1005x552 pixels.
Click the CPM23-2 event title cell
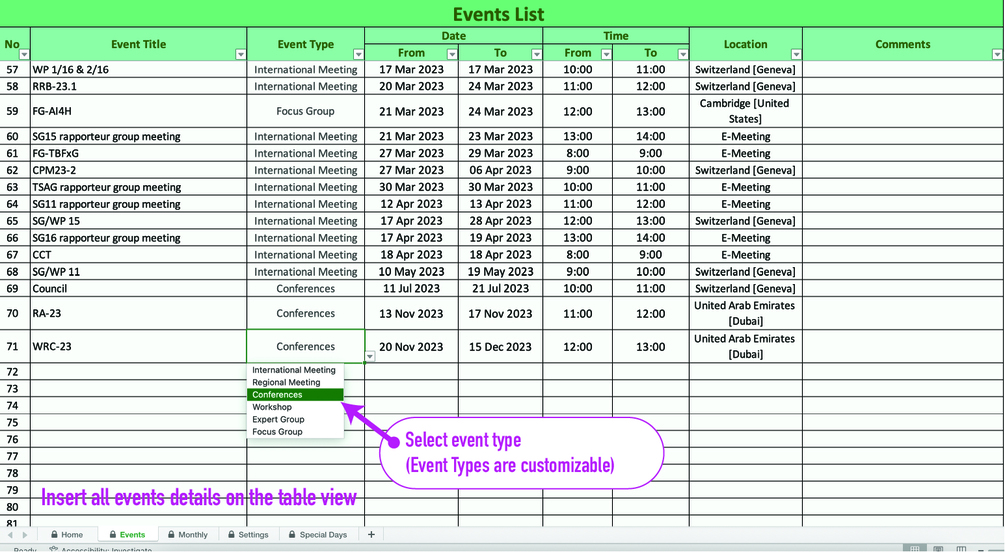pyautogui.click(x=138, y=170)
